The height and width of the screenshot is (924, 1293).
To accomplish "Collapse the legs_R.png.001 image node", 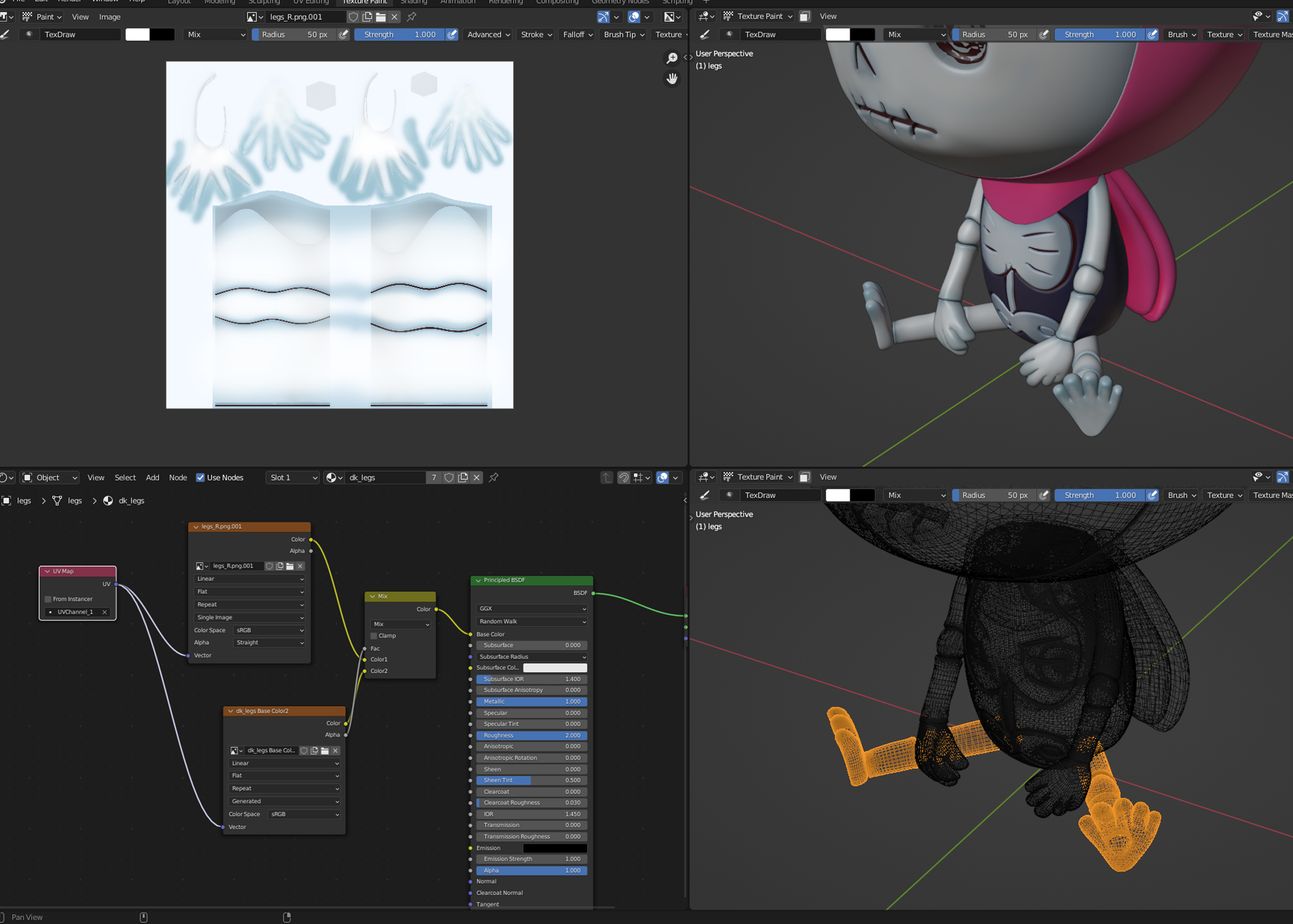I will click(196, 526).
